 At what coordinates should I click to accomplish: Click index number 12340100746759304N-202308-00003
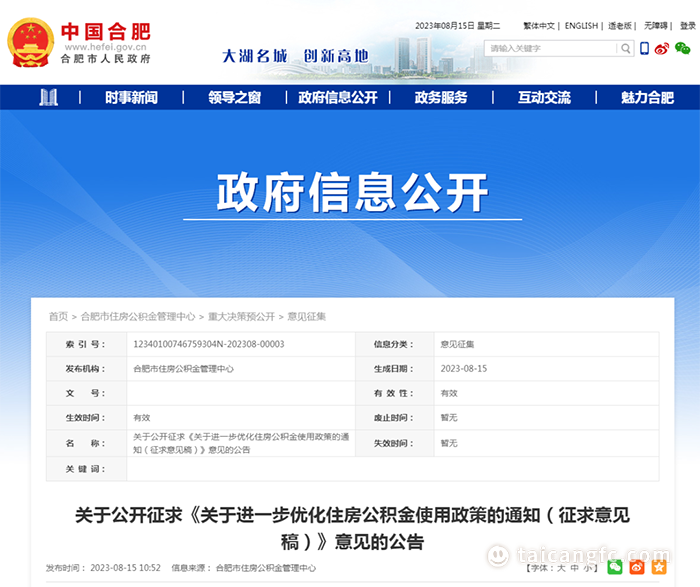click(208, 344)
